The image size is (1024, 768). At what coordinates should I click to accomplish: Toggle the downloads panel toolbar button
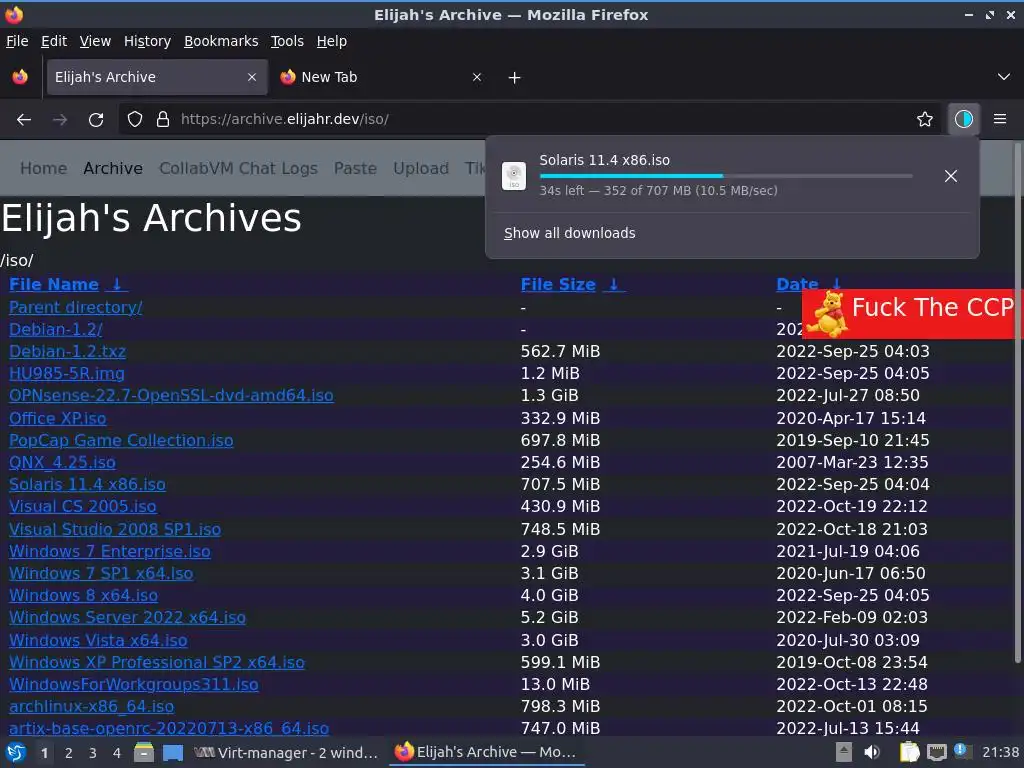[963, 119]
